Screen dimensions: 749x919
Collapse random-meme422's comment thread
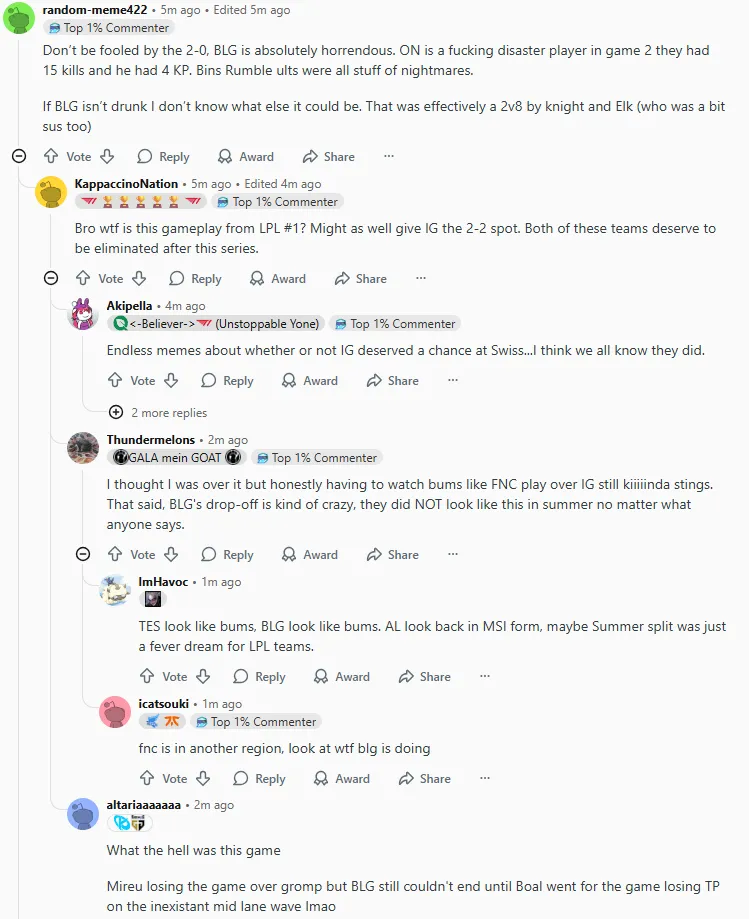(18, 156)
